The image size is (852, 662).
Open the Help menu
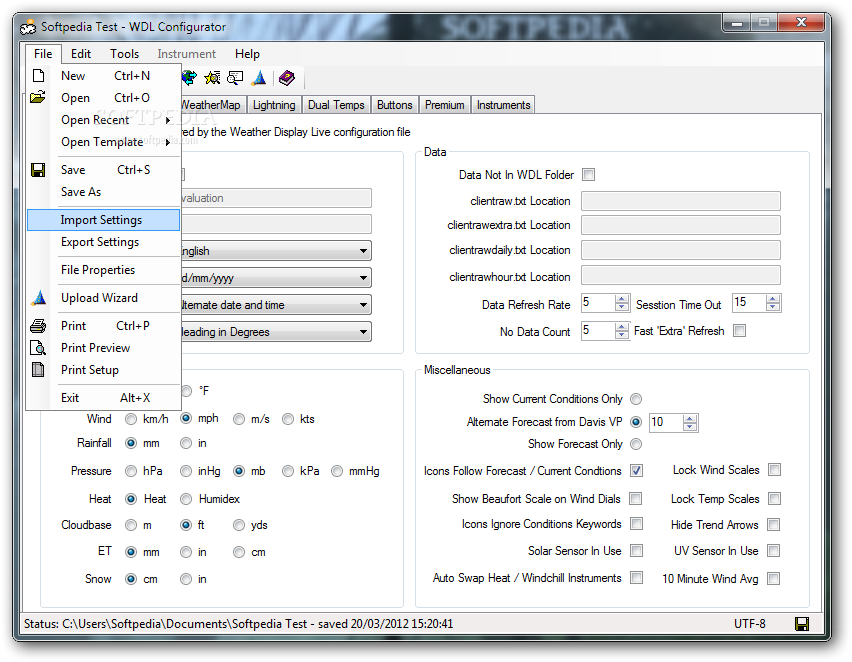click(247, 54)
